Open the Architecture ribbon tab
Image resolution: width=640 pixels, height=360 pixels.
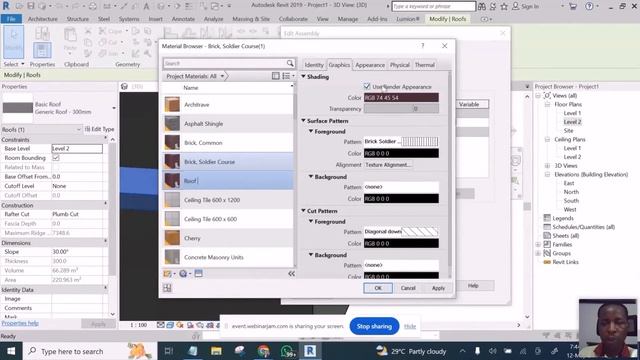(42, 19)
